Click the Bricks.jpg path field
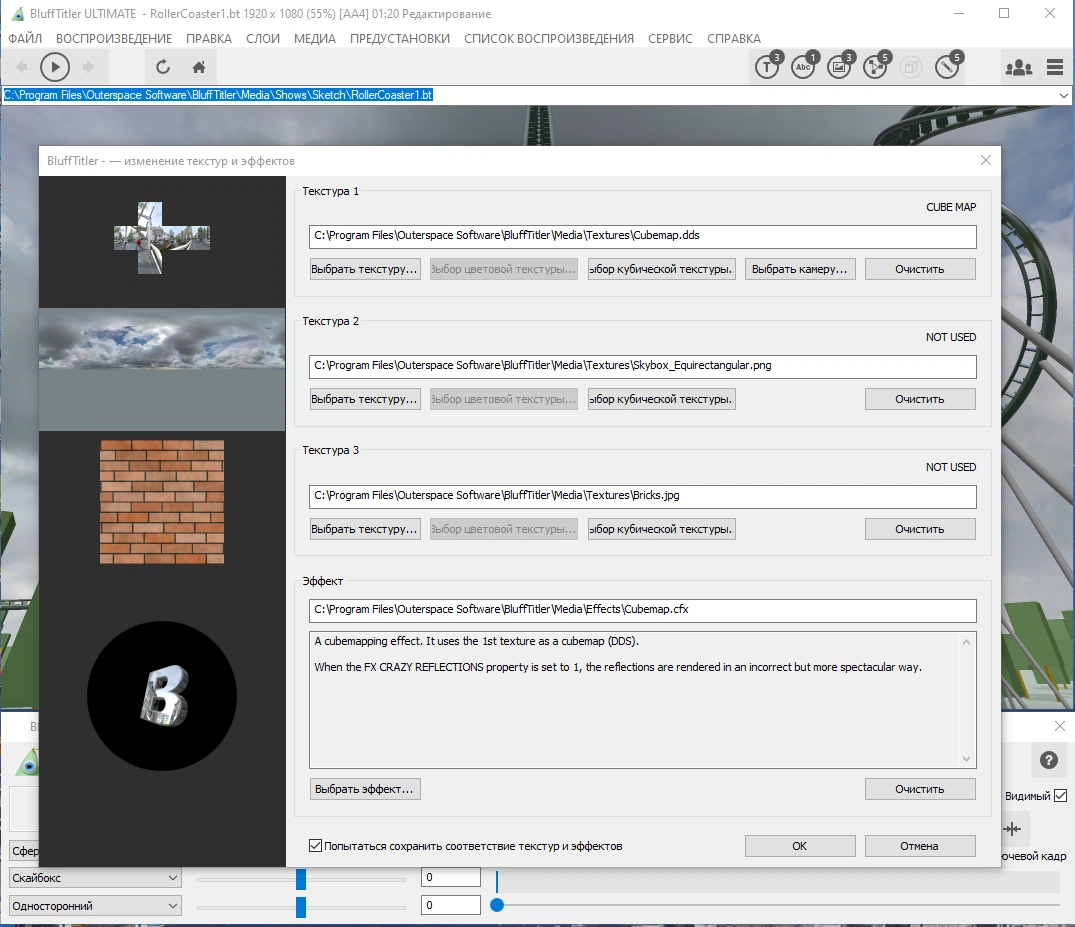This screenshot has height=927, width=1075. point(642,496)
